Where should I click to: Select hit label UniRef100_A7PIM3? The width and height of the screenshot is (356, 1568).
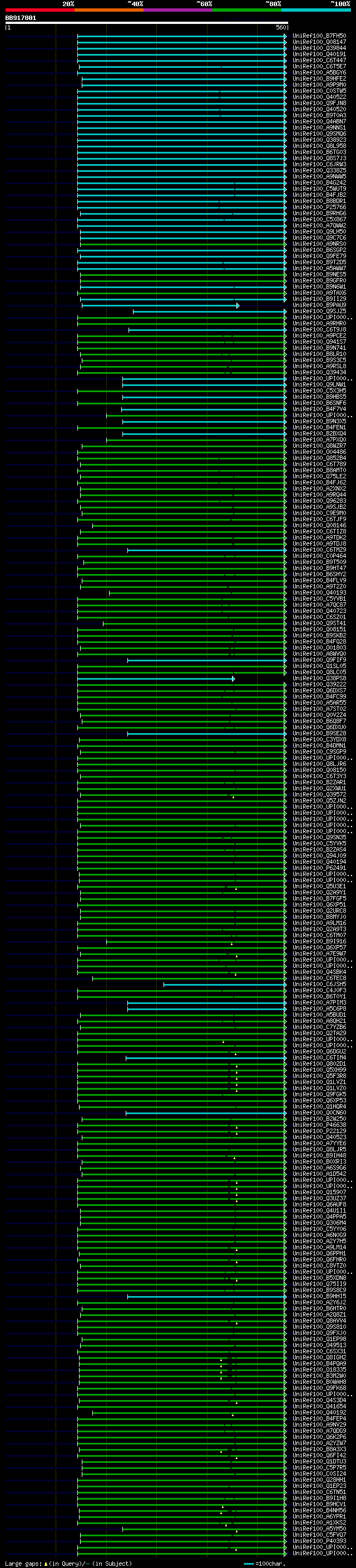(x=319, y=1002)
